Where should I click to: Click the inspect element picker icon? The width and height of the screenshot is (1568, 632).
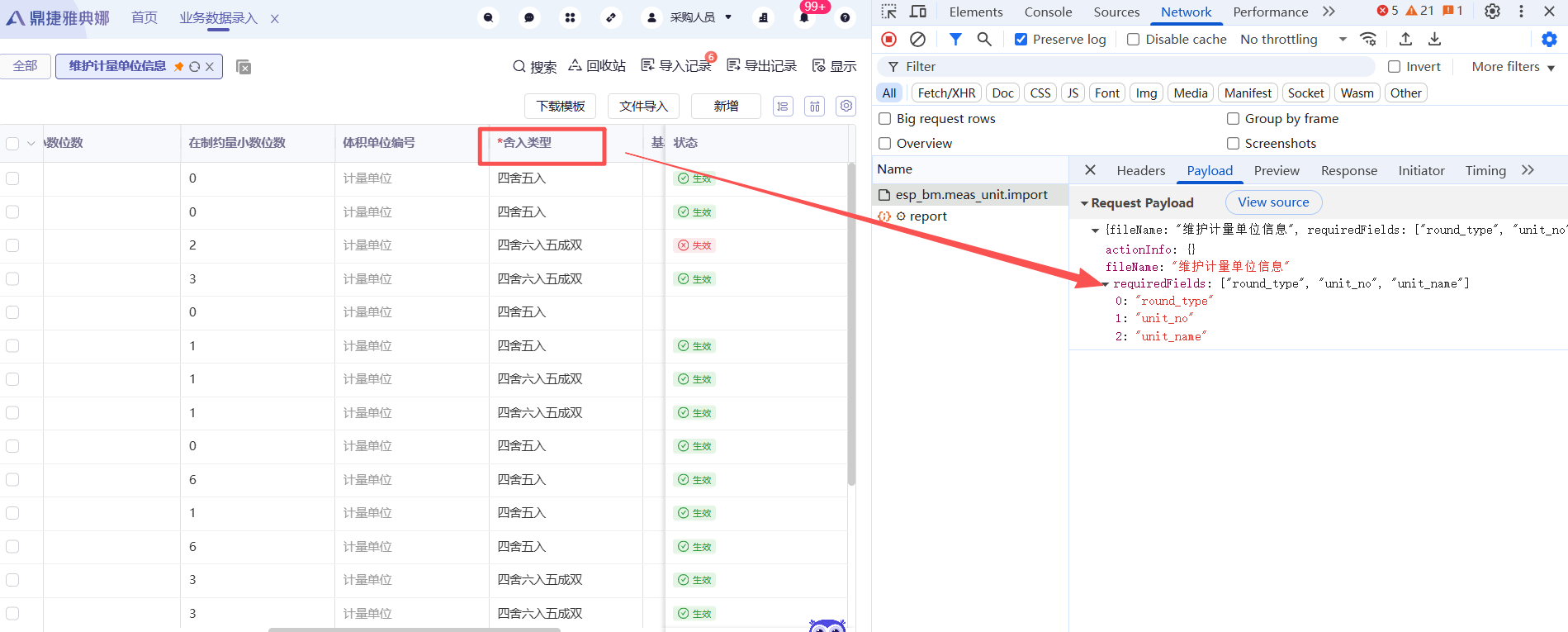pyautogui.click(x=889, y=12)
